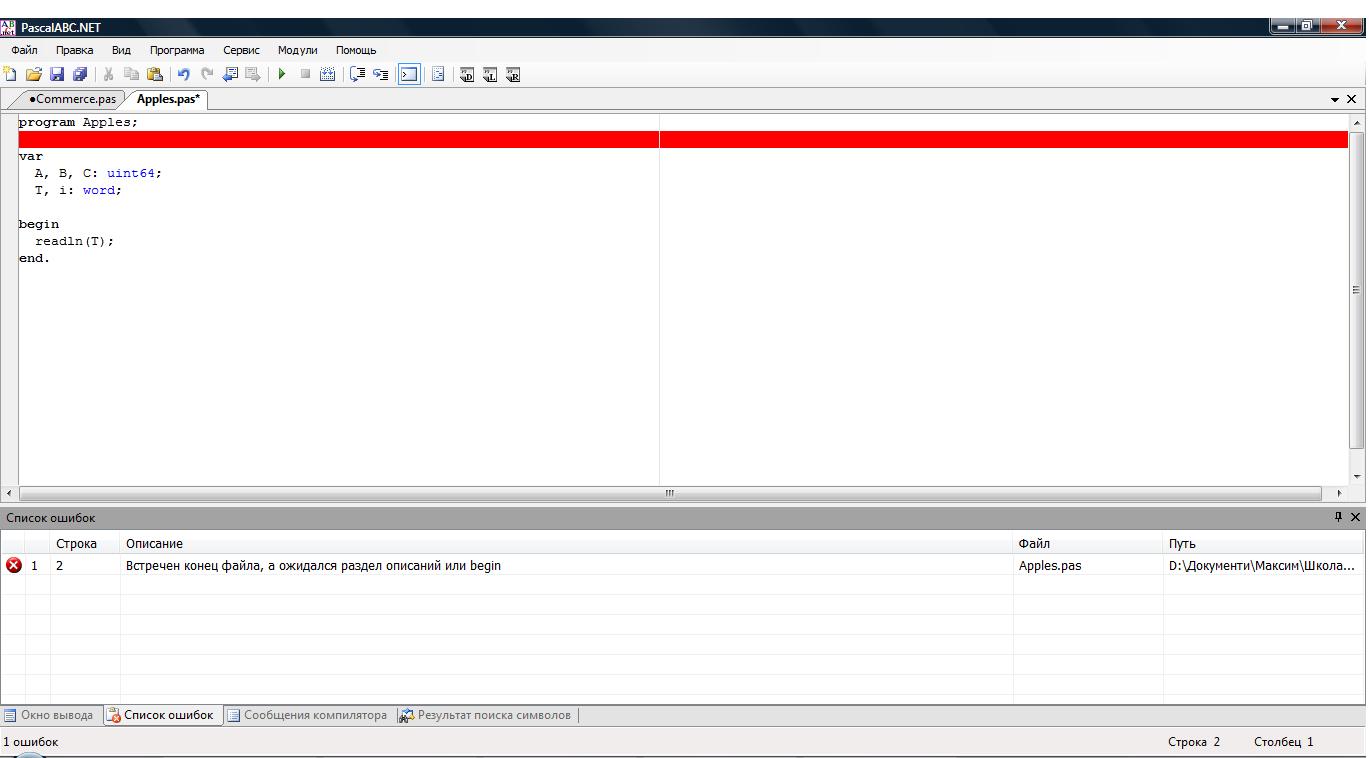Click the Описание column header
This screenshot has width=1369, height=758.
[x=154, y=544]
